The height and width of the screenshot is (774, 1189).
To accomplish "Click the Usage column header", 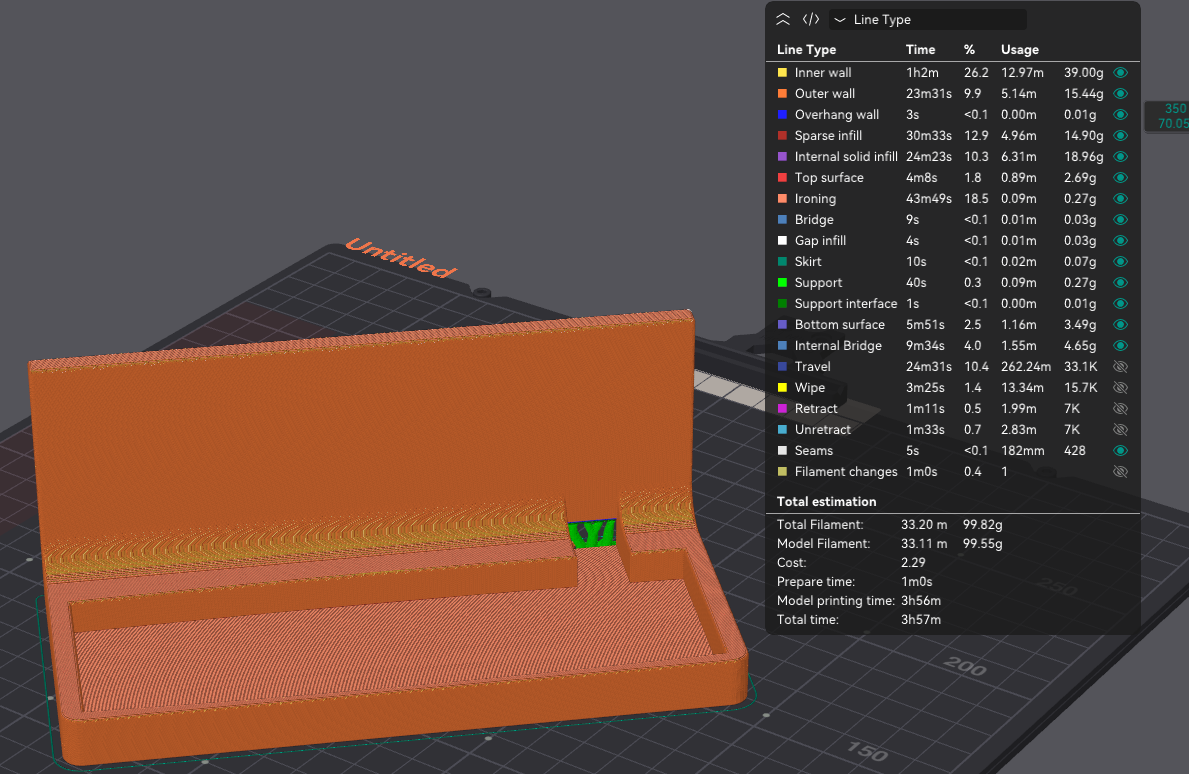I will click(1020, 50).
